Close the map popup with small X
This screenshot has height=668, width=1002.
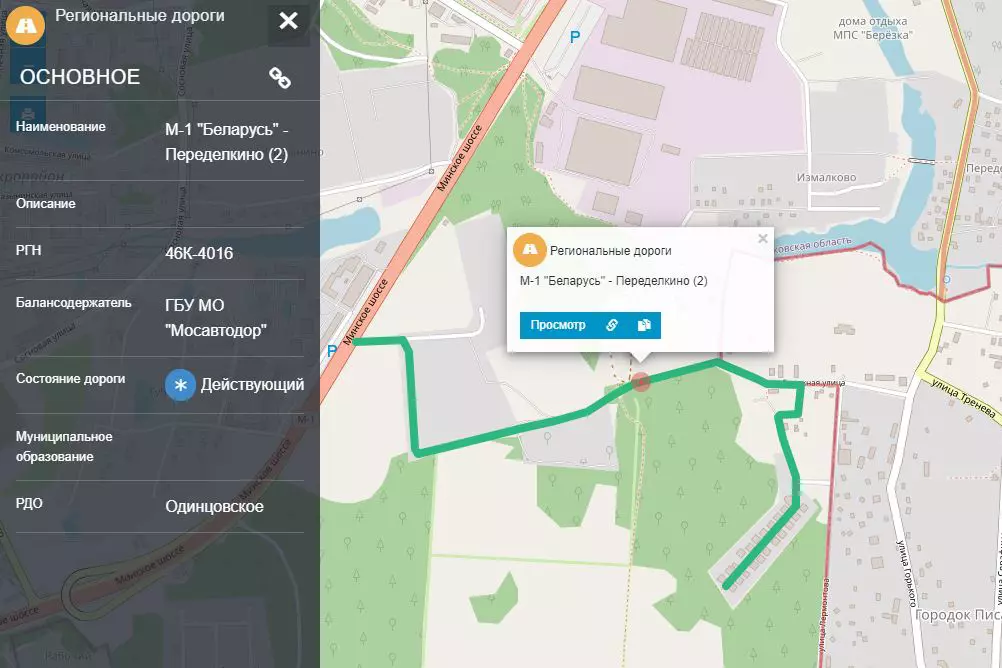click(762, 238)
